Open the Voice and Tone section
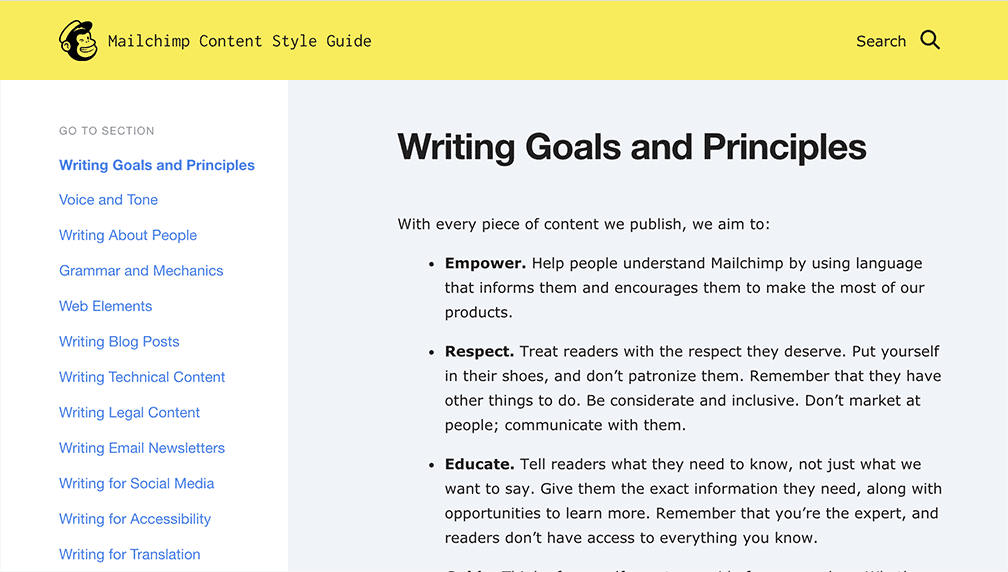 (x=108, y=200)
